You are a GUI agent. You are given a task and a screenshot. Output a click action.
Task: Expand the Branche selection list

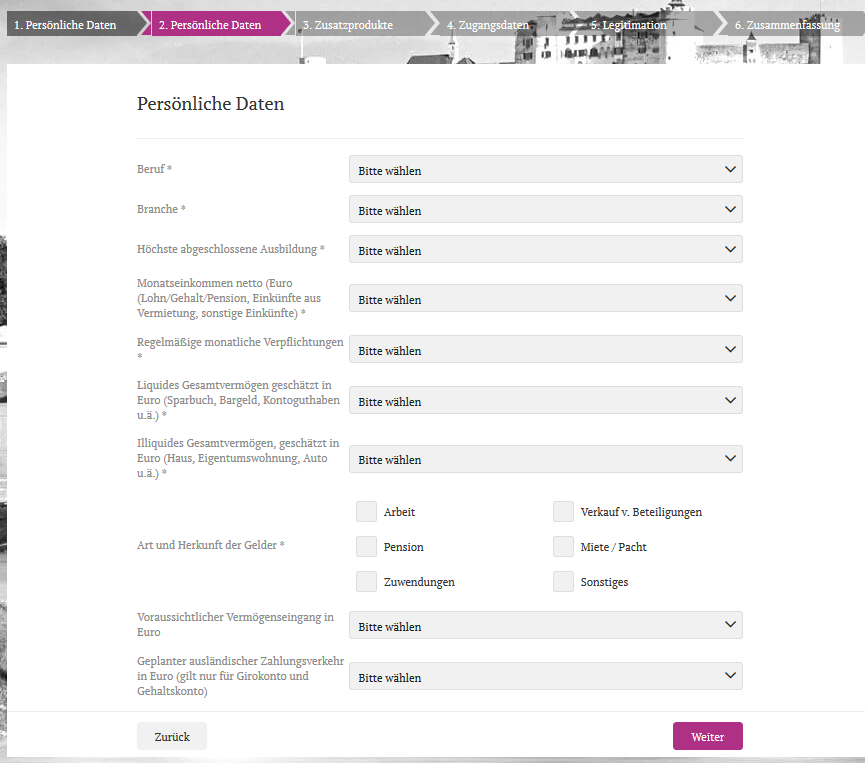point(545,210)
